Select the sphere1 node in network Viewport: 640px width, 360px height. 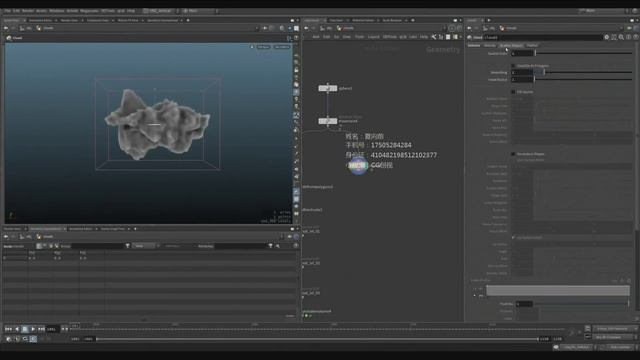pos(328,88)
